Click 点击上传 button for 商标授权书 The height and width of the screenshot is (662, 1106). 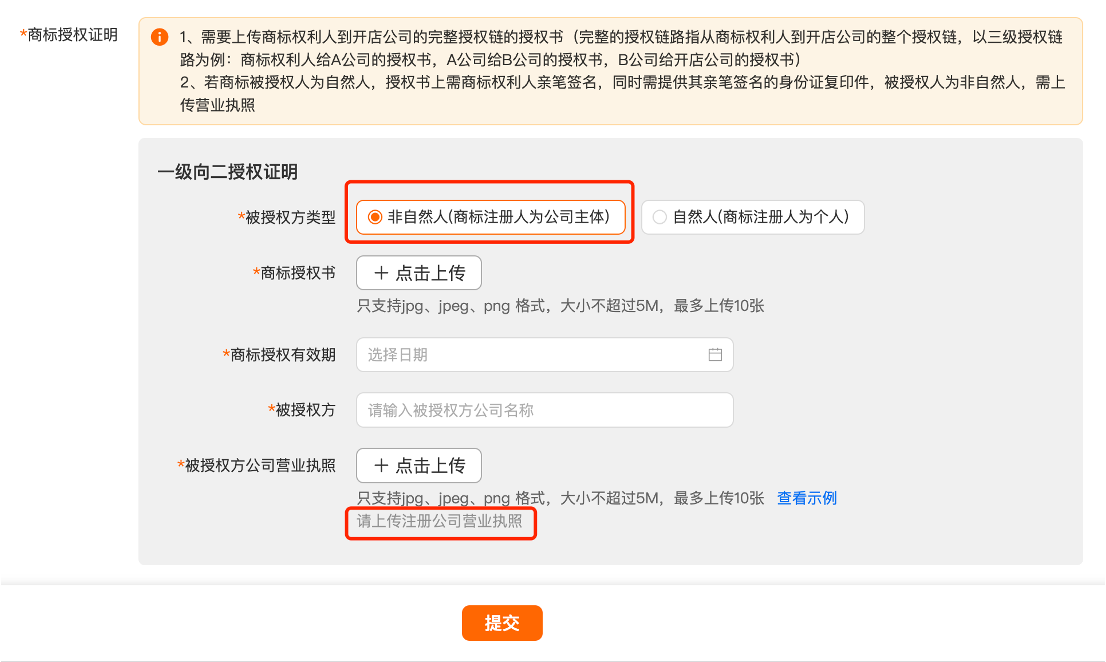click(x=418, y=273)
